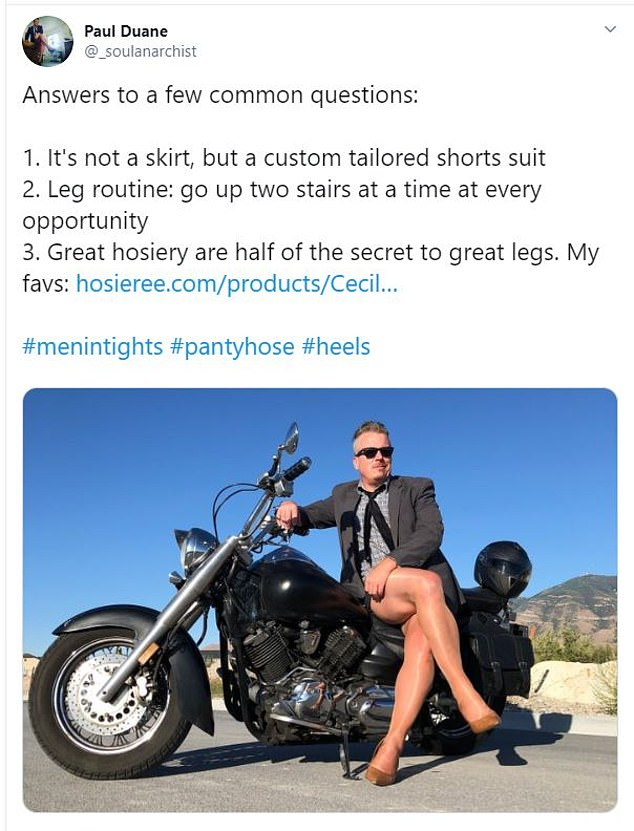Expand the tweet options chevron
The width and height of the screenshot is (634, 831).
tap(610, 30)
